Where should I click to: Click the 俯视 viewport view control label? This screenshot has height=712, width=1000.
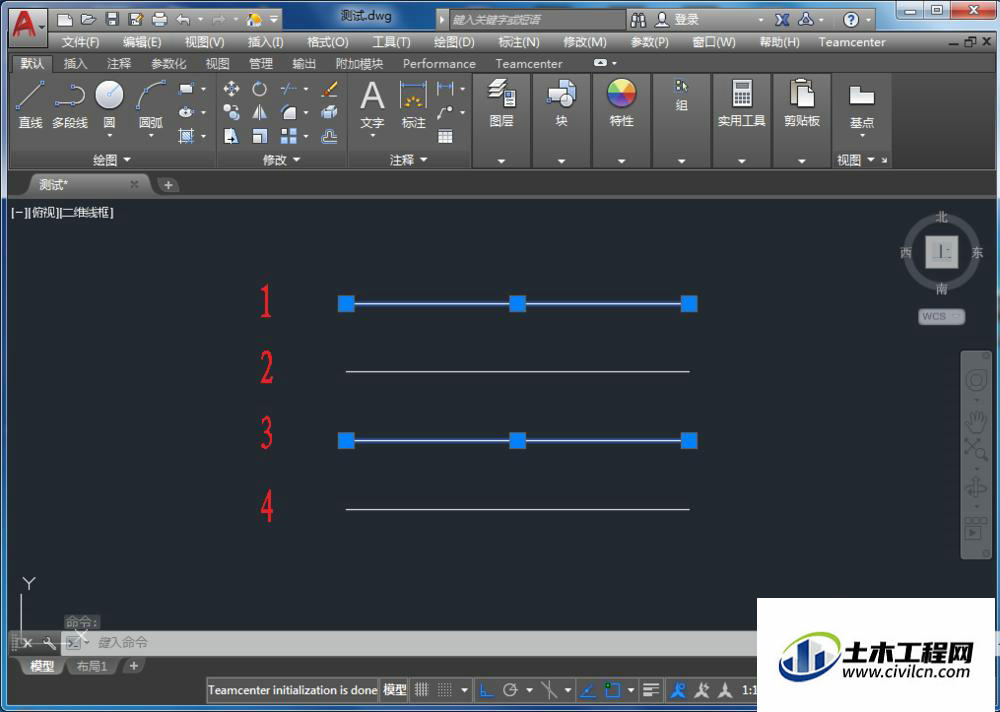point(44,212)
